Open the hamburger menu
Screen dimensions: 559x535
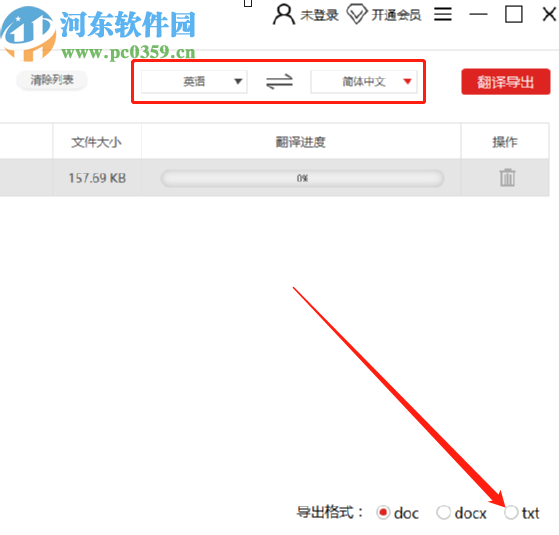click(x=443, y=14)
